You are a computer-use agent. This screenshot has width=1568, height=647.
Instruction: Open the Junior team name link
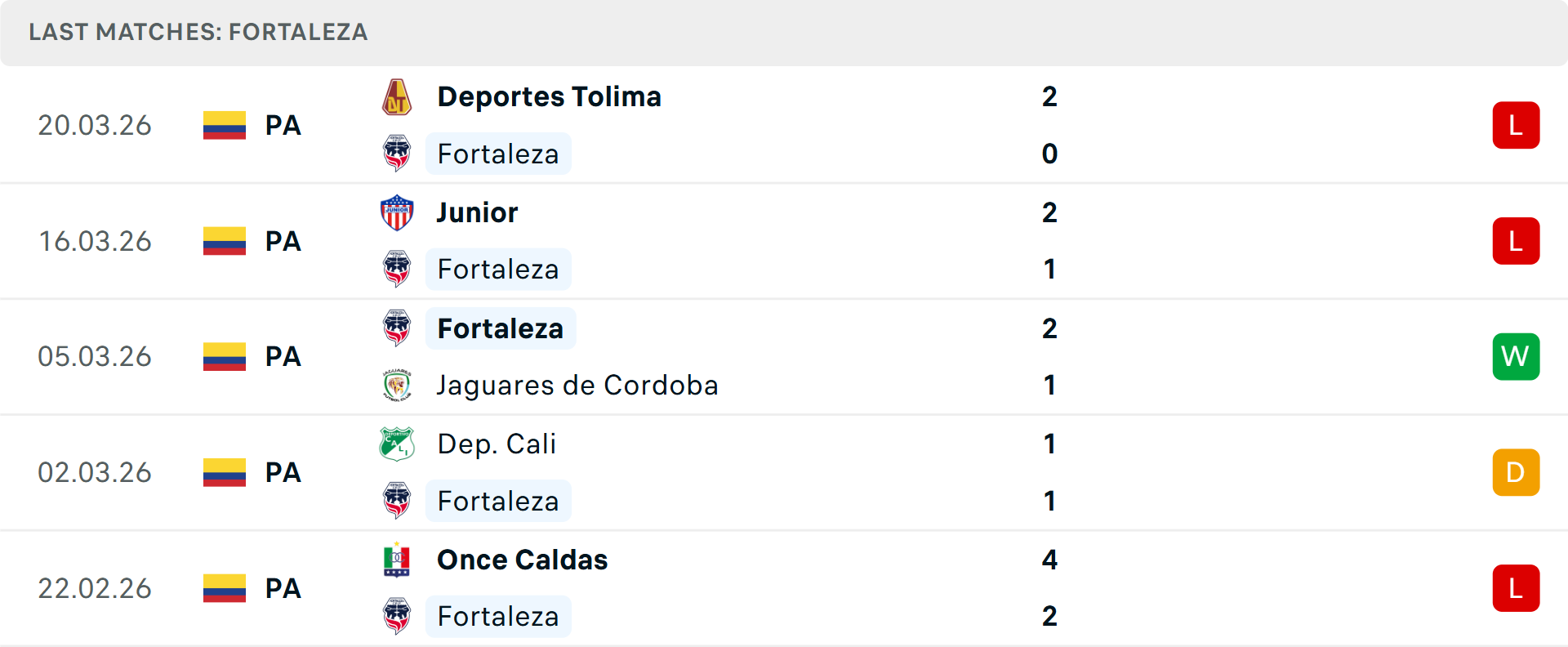[x=477, y=212]
